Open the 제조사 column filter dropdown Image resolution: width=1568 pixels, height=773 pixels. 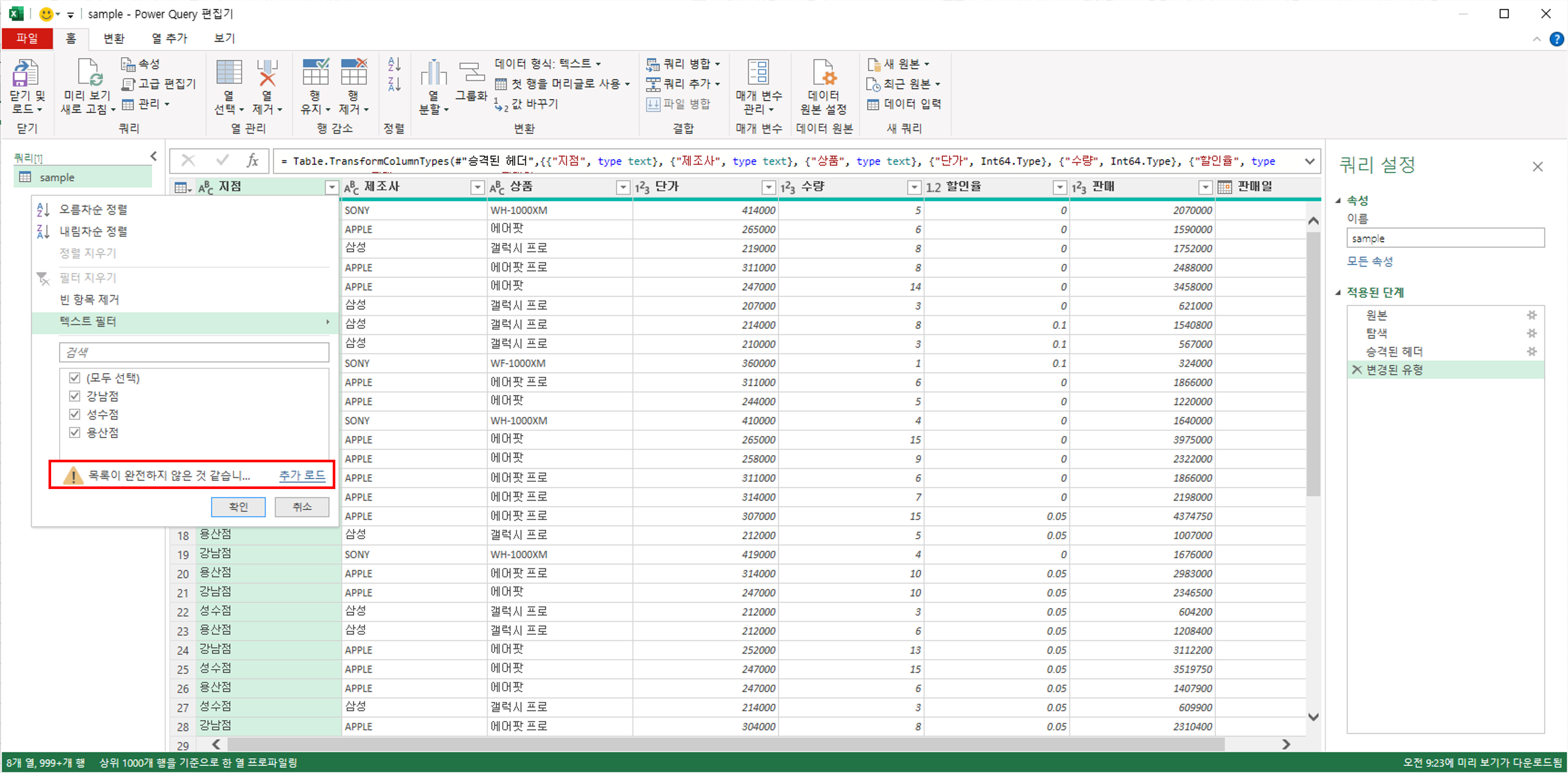pyautogui.click(x=477, y=188)
